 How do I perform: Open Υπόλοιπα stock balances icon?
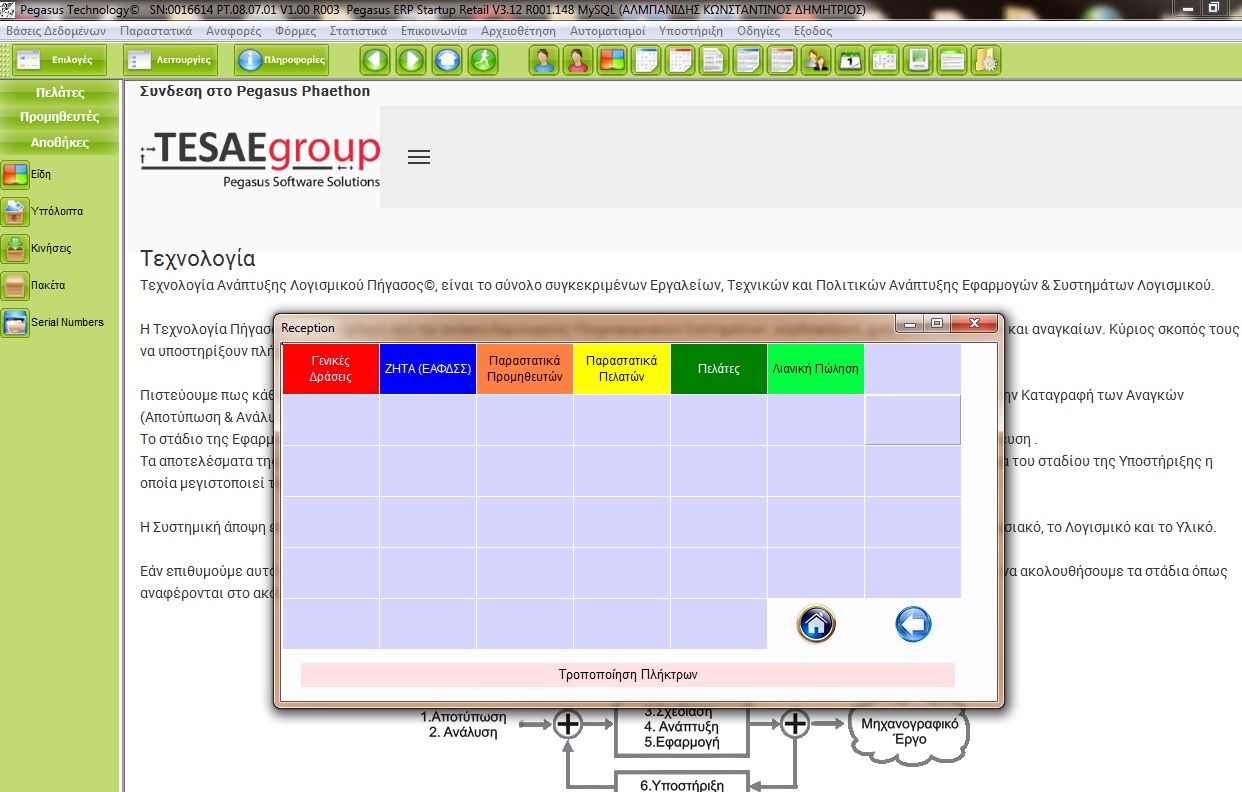click(x=15, y=212)
